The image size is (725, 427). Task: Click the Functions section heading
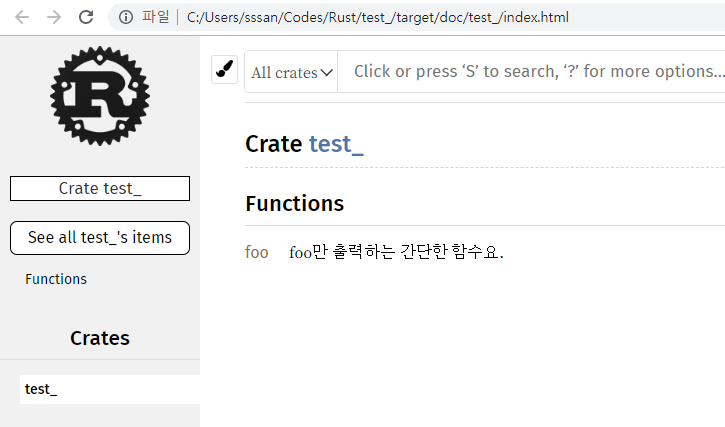pyautogui.click(x=294, y=204)
